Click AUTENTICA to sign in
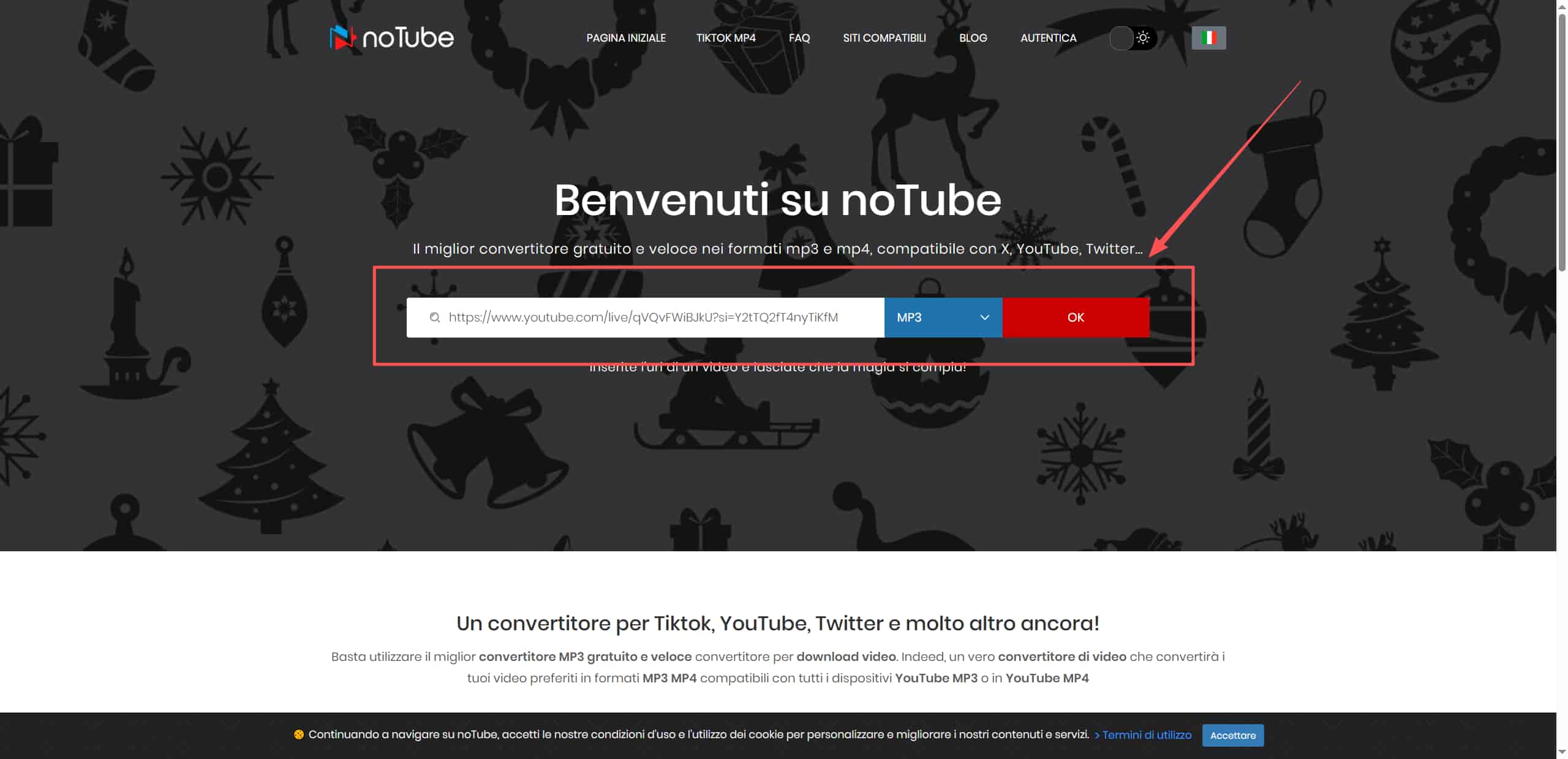The height and width of the screenshot is (759, 1568). tap(1048, 38)
